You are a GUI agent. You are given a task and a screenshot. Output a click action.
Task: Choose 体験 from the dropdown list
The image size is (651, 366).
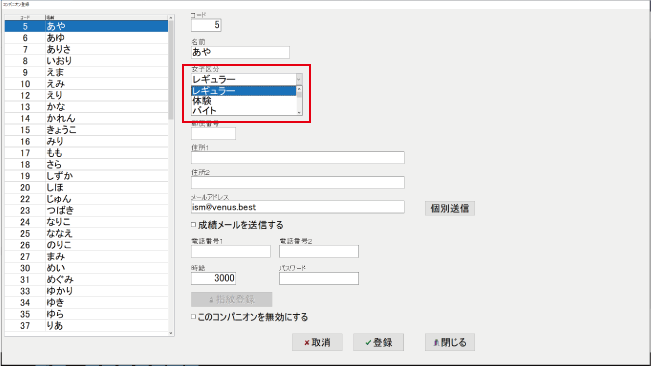(x=243, y=100)
